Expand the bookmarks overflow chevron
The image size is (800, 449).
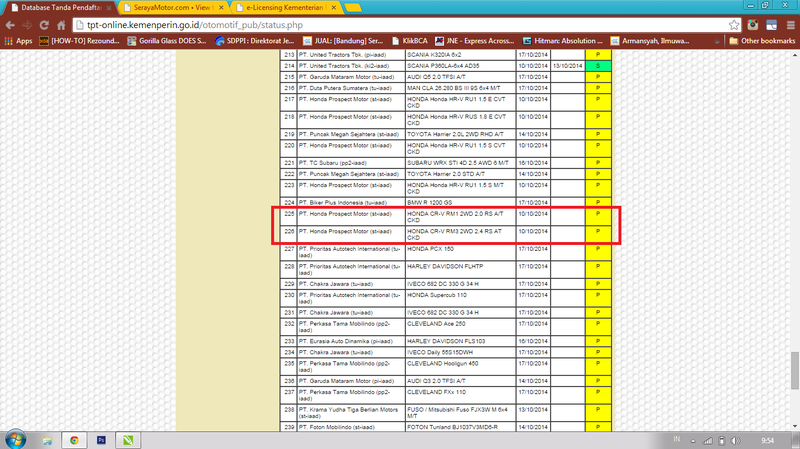pyautogui.click(x=717, y=41)
